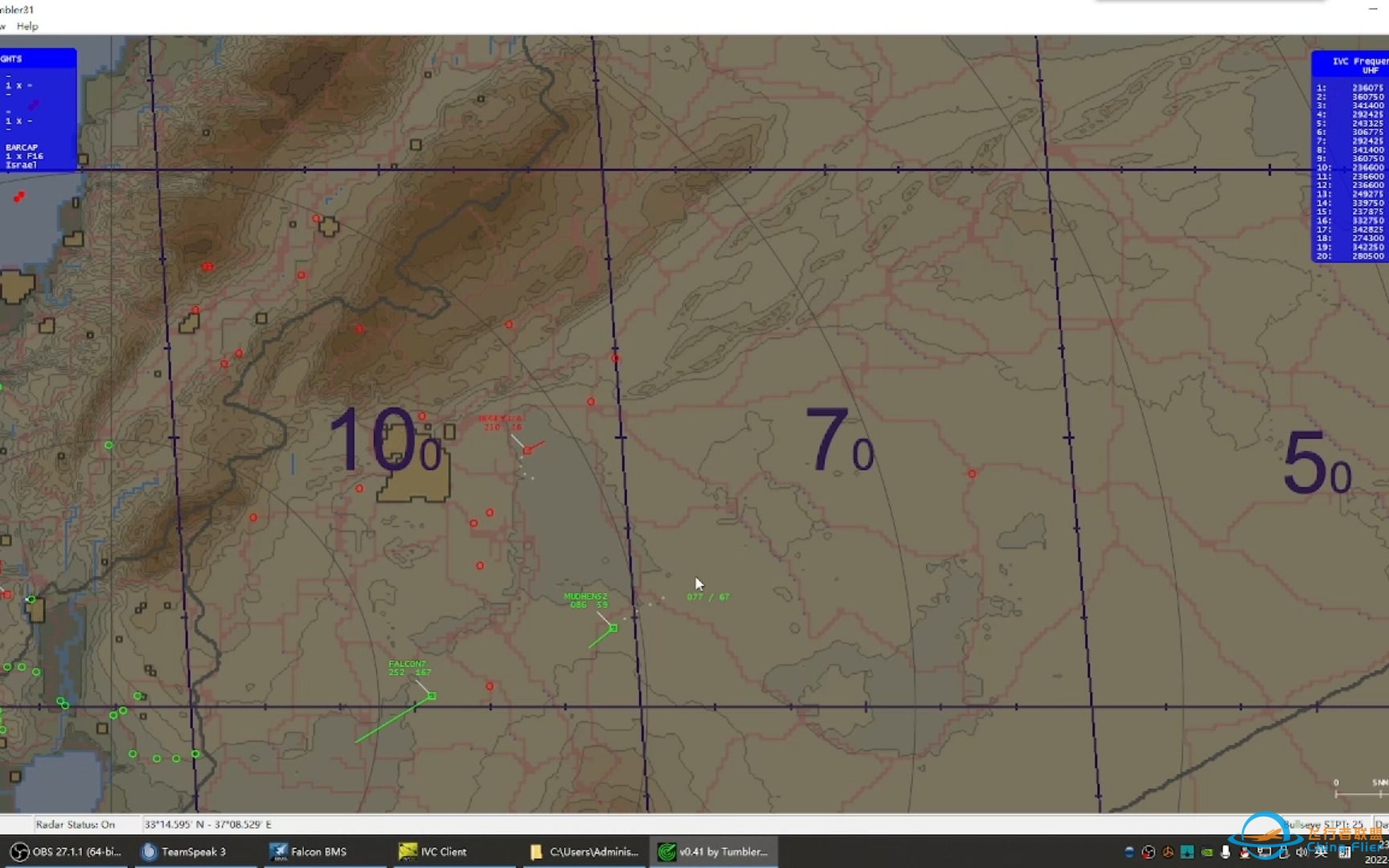Click the v0.41 by Tumbler taskbar button
1389x868 pixels.
[x=714, y=852]
